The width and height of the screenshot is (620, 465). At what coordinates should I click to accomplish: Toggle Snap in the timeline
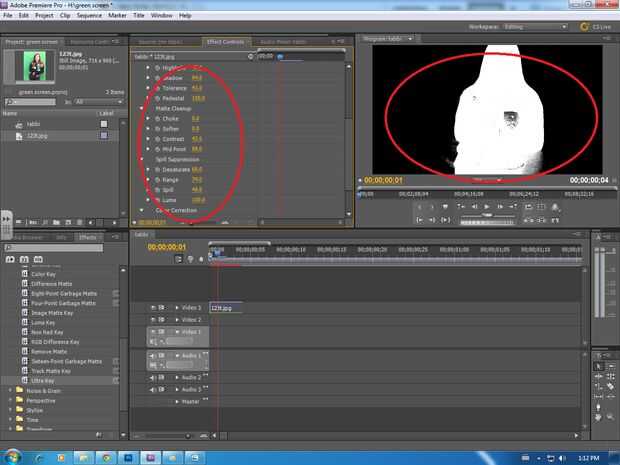click(179, 259)
